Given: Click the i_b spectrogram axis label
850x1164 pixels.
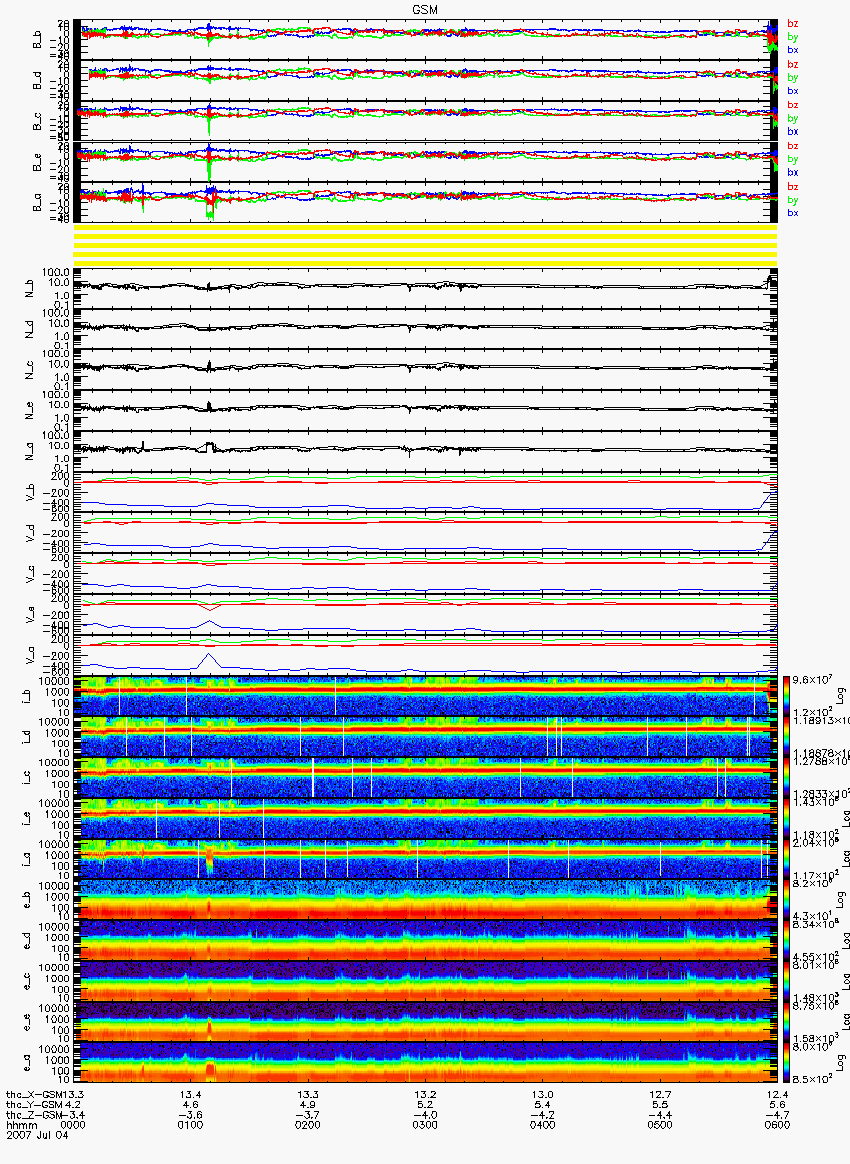Looking at the screenshot, I should point(26,697).
